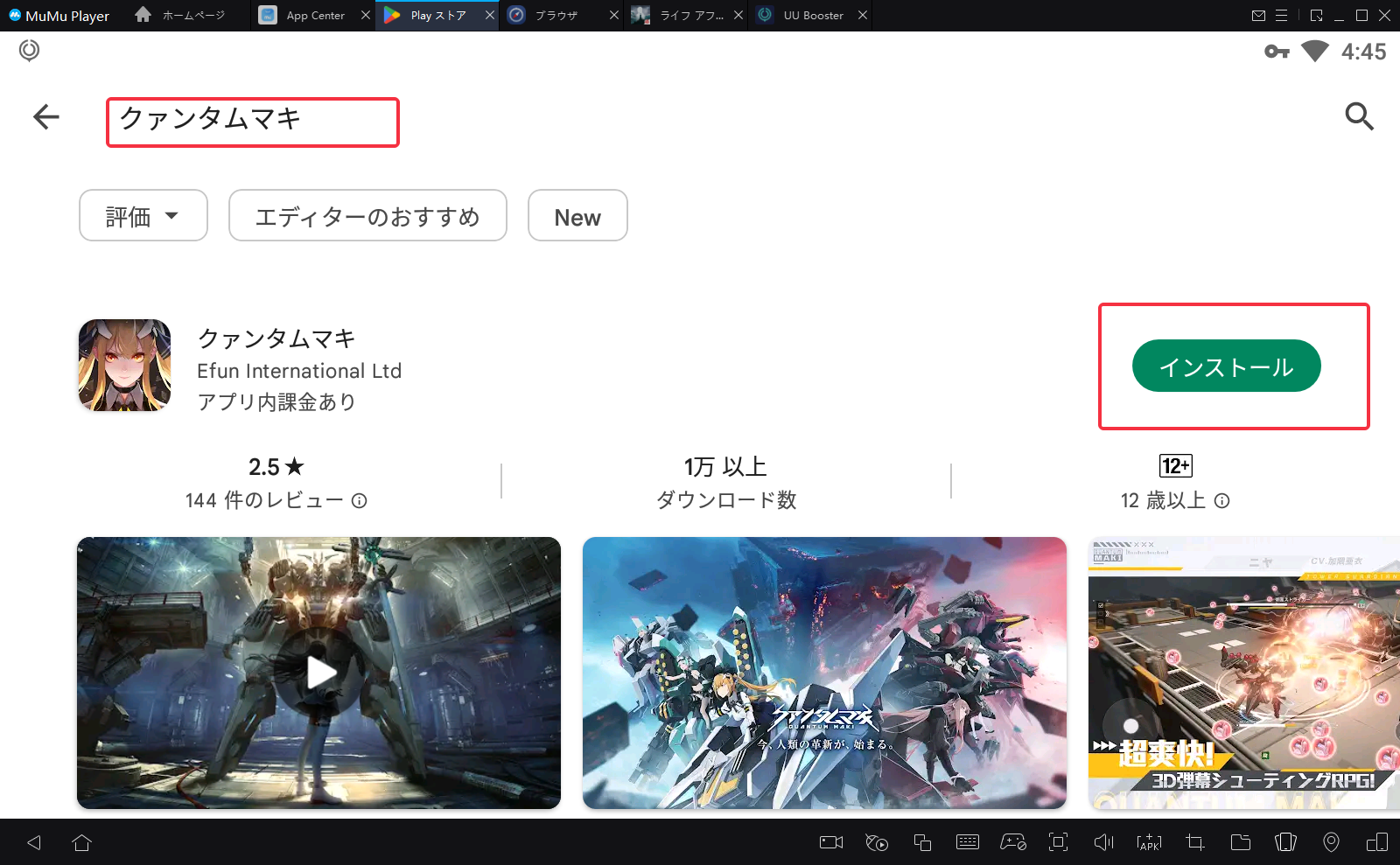
Task: Close the UU Booster tab
Action: tap(863, 15)
